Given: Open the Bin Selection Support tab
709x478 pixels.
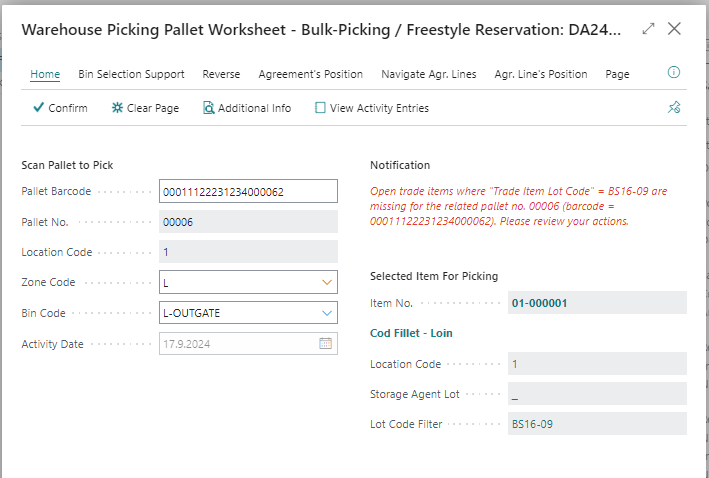Looking at the screenshot, I should (131, 74).
